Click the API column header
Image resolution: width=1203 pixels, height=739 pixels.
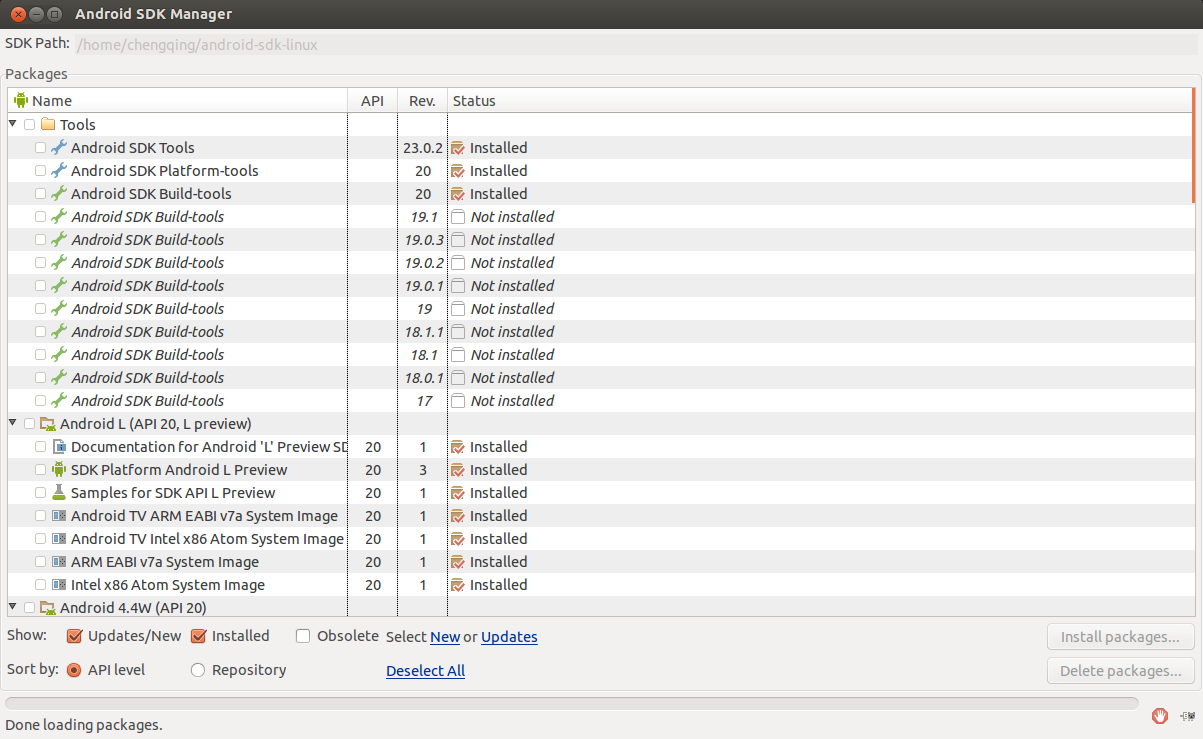[372, 100]
